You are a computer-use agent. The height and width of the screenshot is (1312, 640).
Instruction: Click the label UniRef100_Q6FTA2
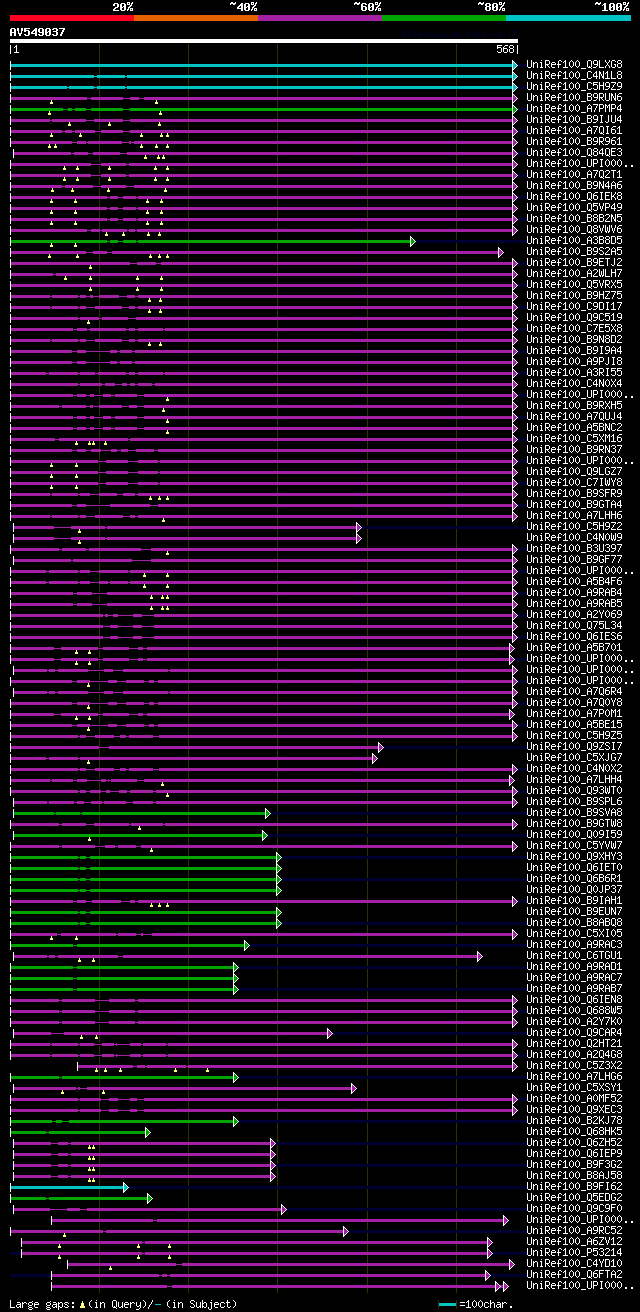pyautogui.click(x=574, y=1274)
